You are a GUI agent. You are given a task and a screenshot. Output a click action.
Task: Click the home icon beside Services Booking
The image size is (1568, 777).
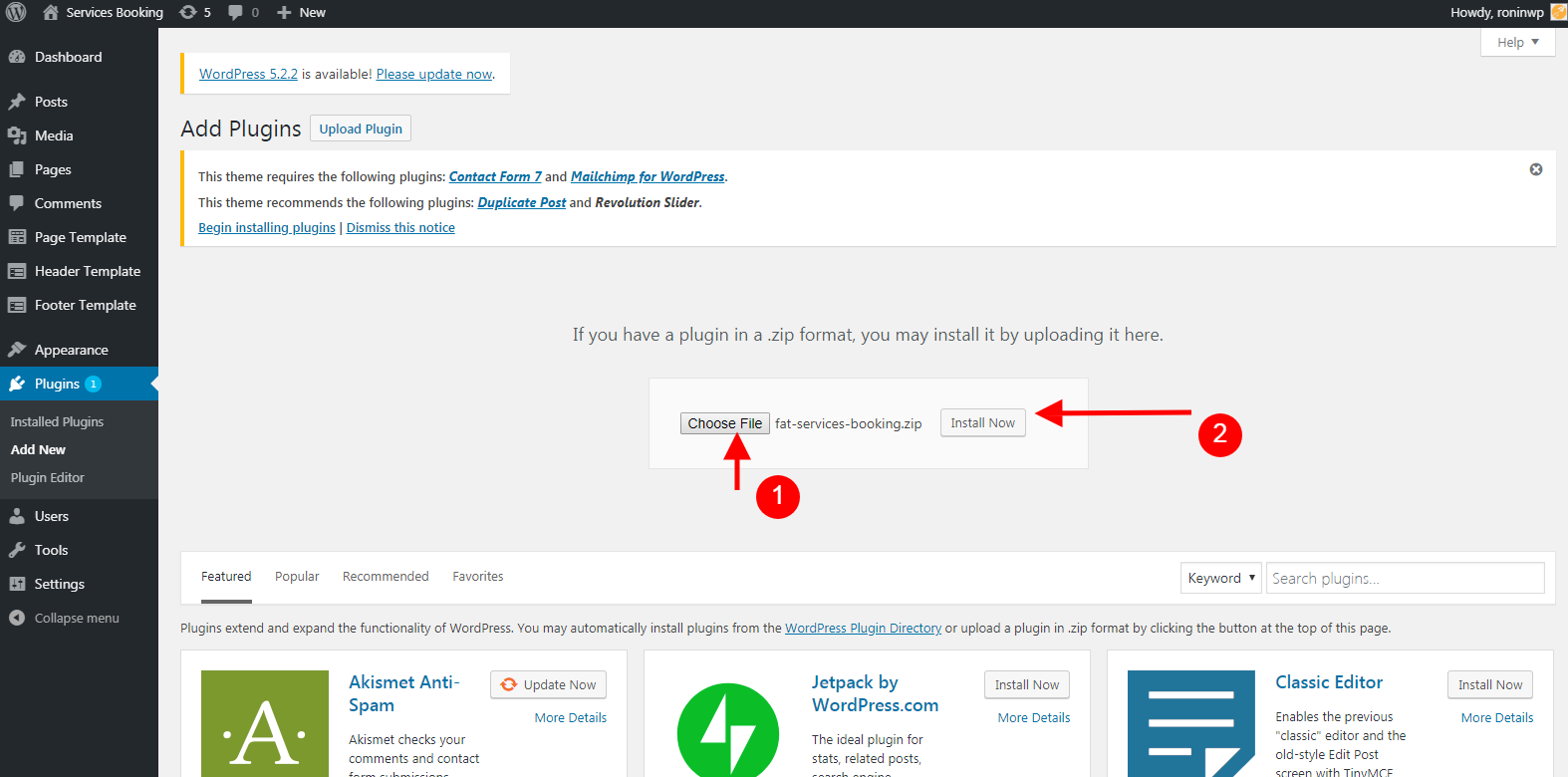(51, 12)
